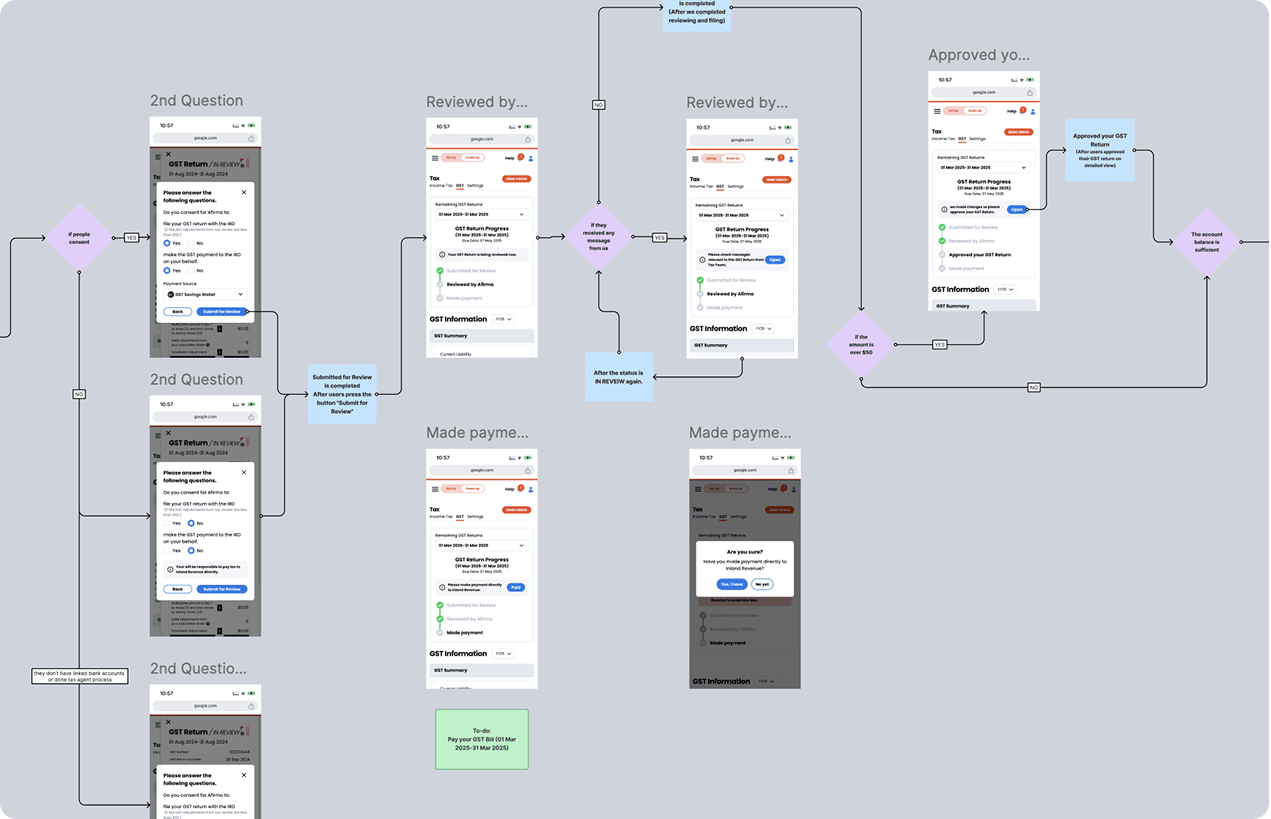The image size is (1271, 819).
Task: Open hamburger menu in first Reviewed by frame
Action: (x=435, y=158)
